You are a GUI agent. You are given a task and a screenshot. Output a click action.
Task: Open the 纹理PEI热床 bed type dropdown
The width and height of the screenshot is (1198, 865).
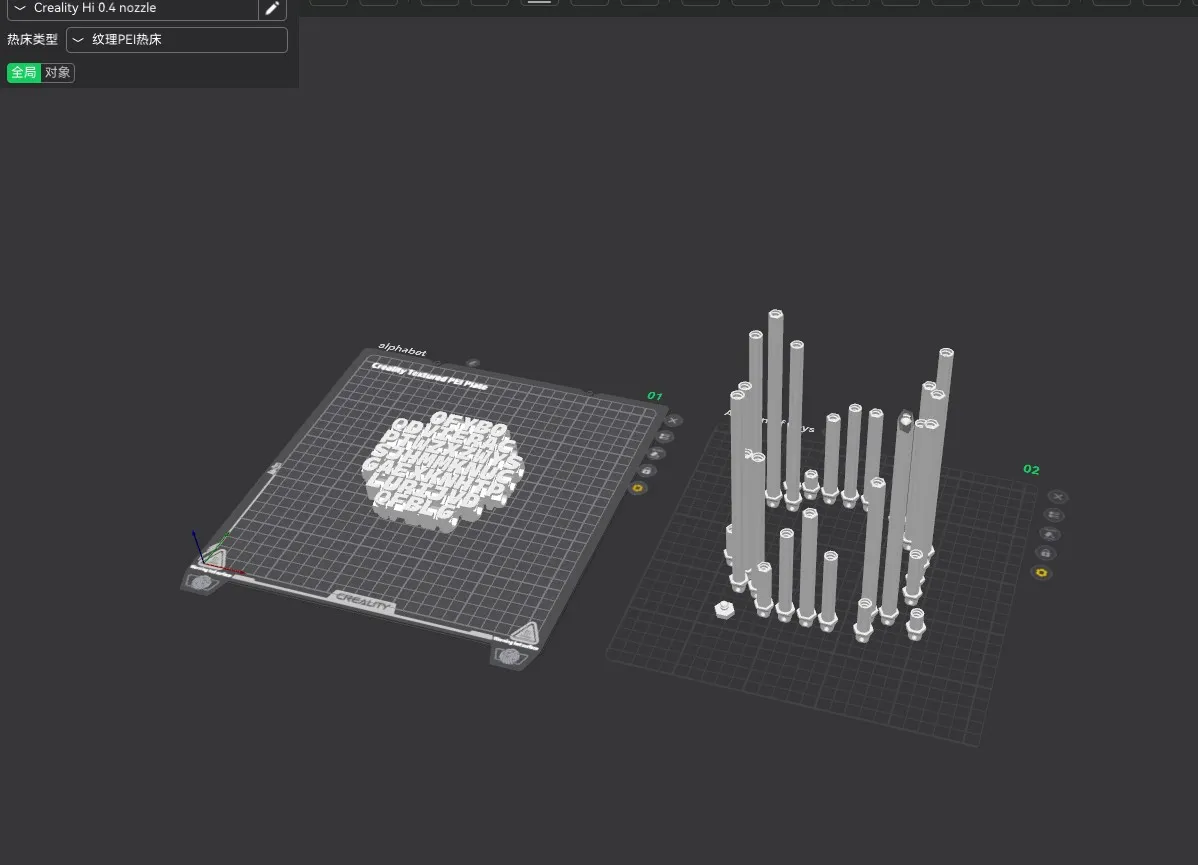click(x=176, y=40)
